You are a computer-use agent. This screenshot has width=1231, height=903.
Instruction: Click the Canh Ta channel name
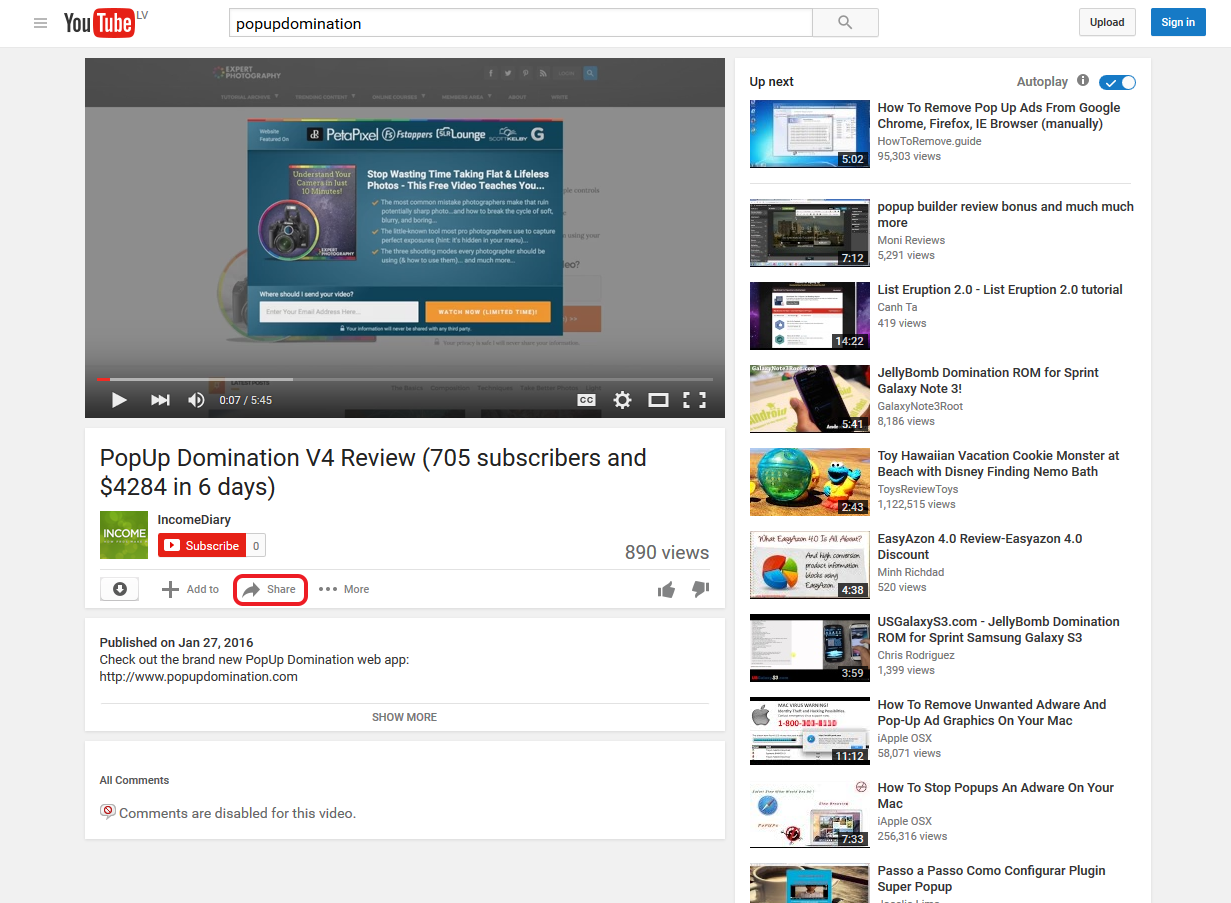point(897,307)
